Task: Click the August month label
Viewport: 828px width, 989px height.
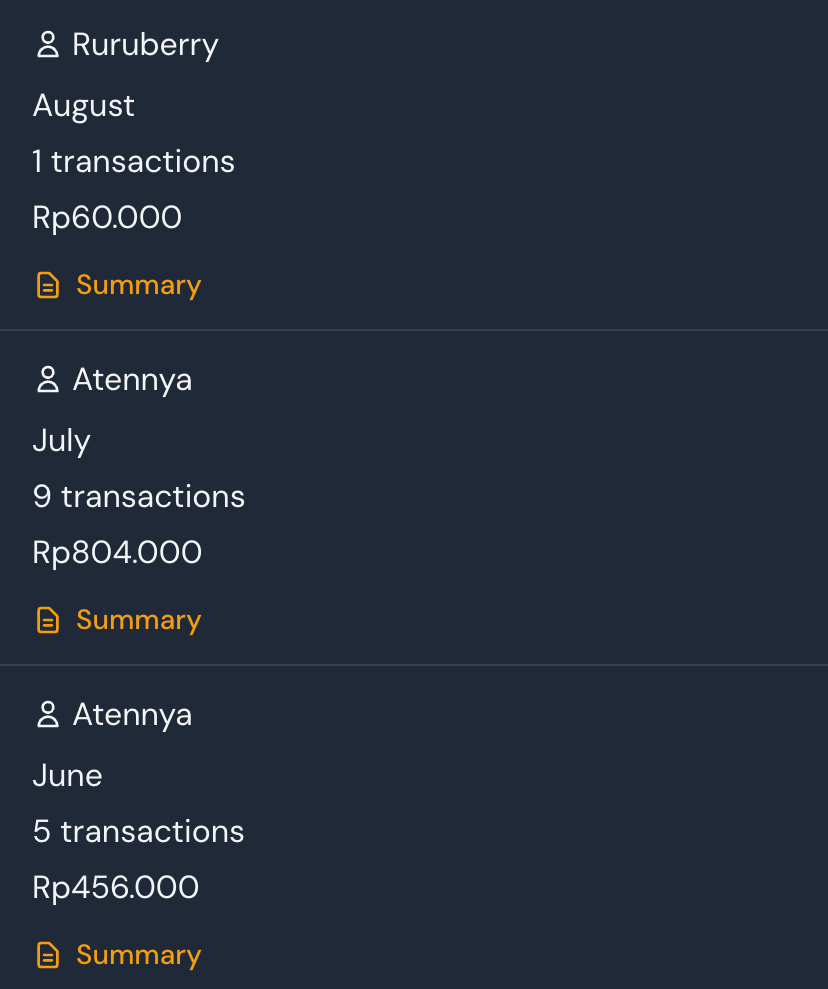Action: click(x=84, y=106)
